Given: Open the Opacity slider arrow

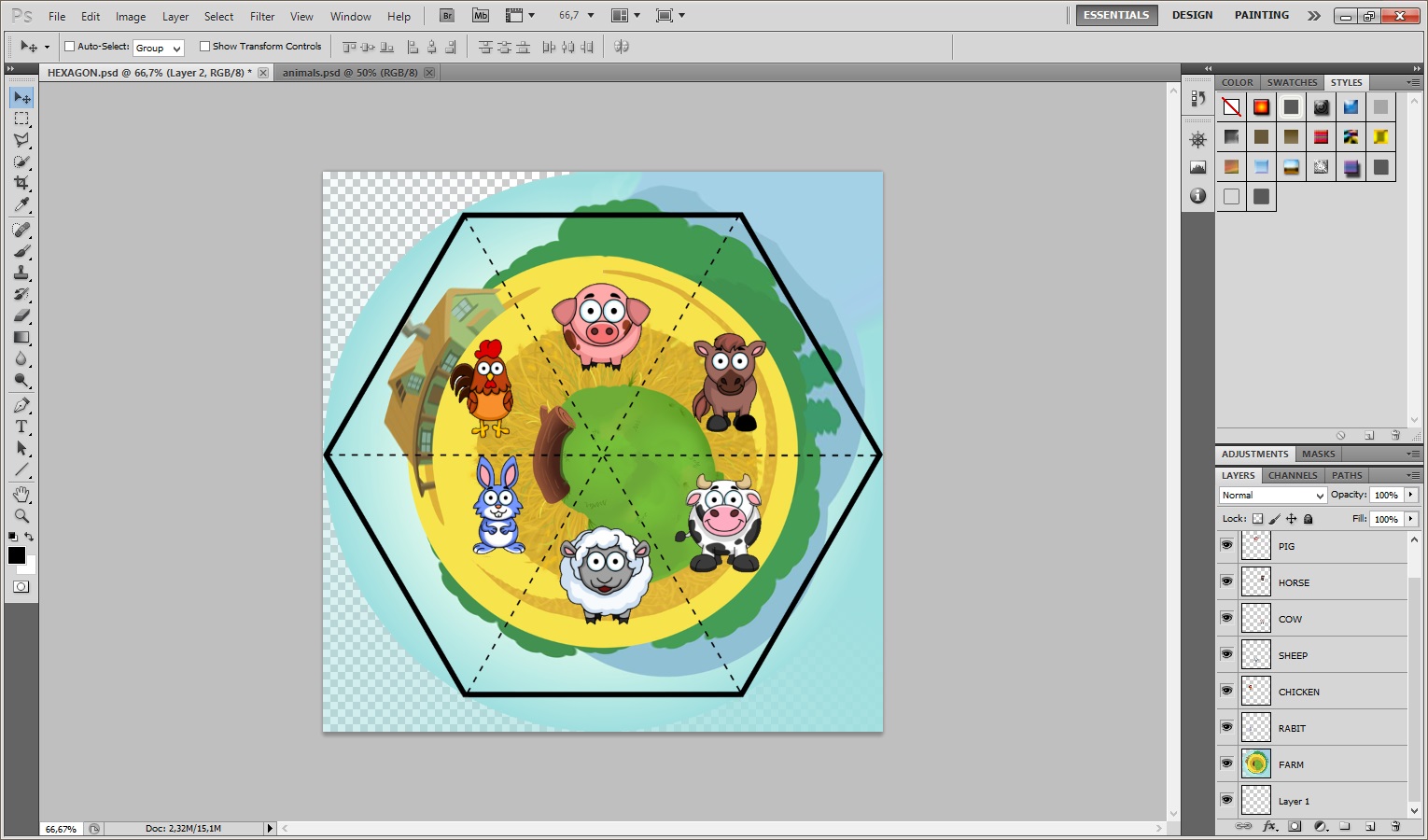Looking at the screenshot, I should click(x=1411, y=496).
